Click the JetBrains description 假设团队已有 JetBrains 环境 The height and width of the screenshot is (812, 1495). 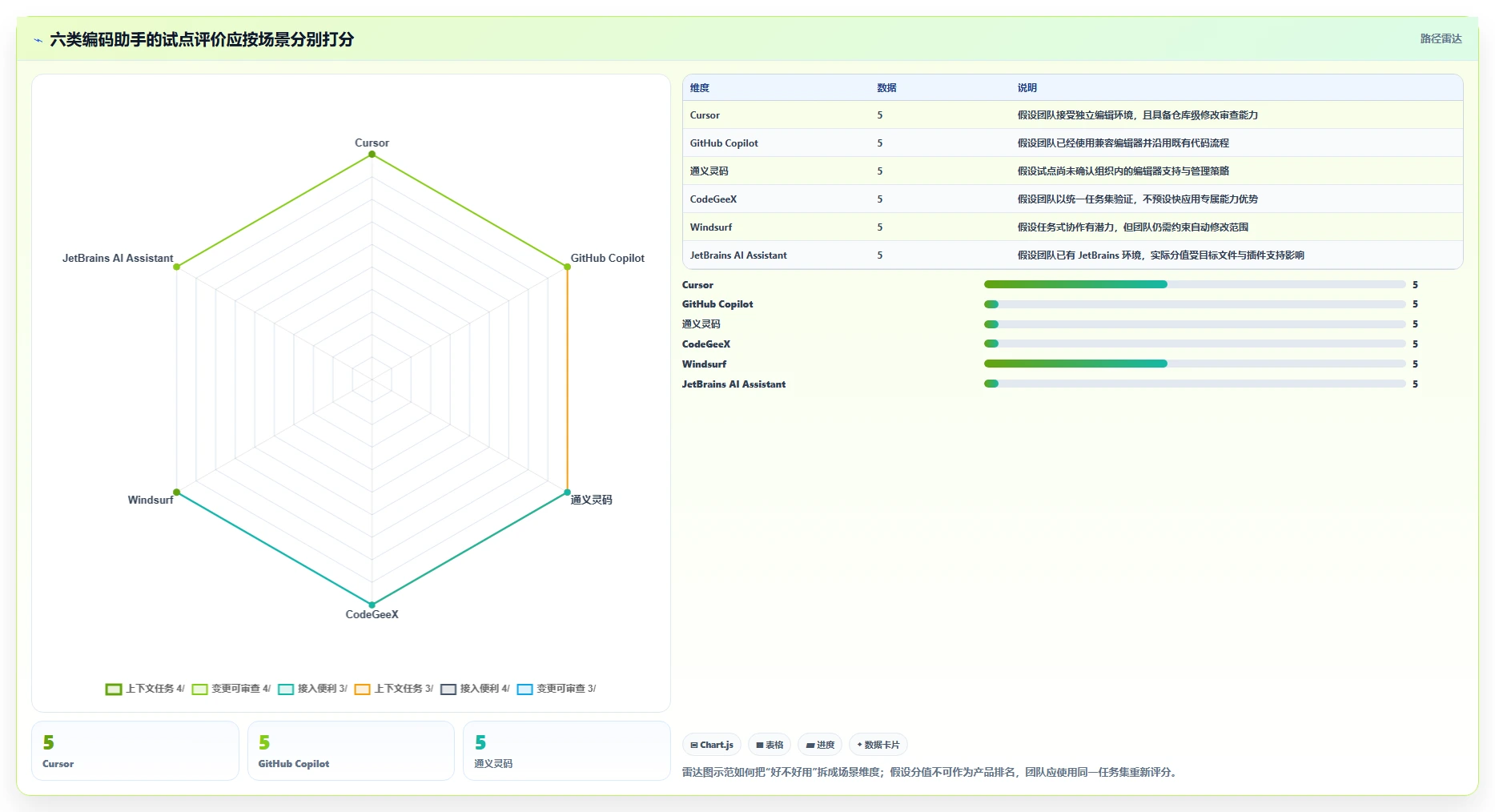(1160, 255)
